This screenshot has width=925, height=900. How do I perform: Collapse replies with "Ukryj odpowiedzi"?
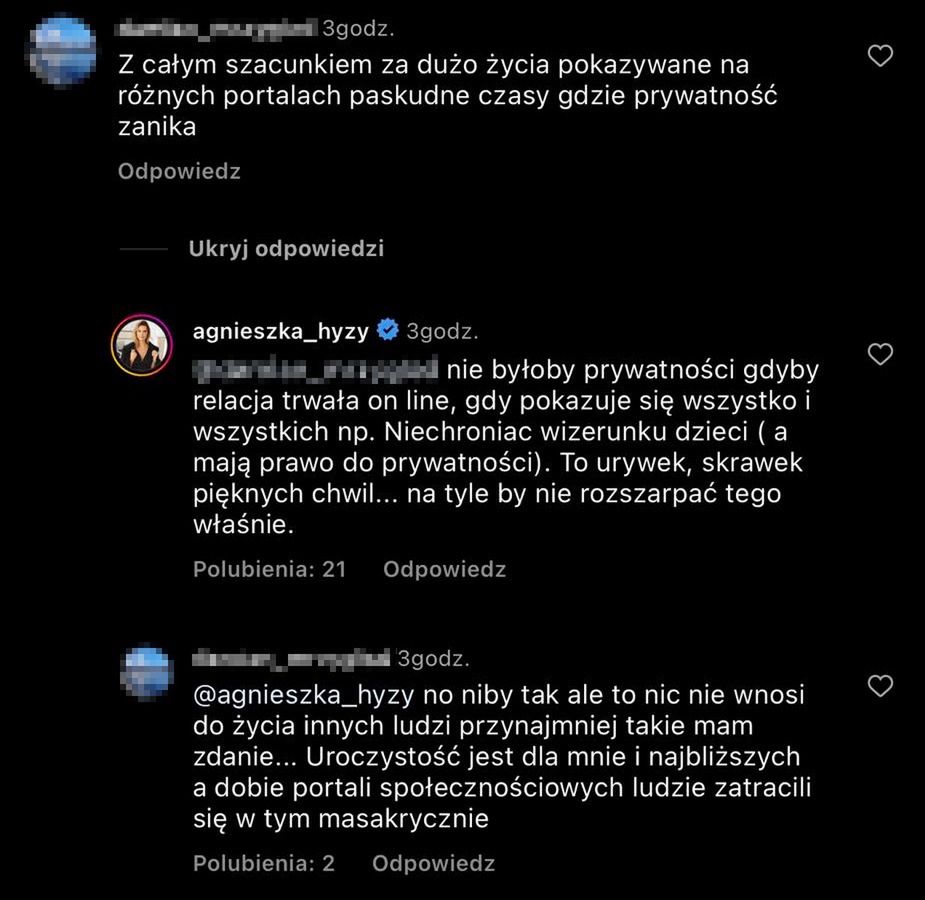[x=286, y=249]
